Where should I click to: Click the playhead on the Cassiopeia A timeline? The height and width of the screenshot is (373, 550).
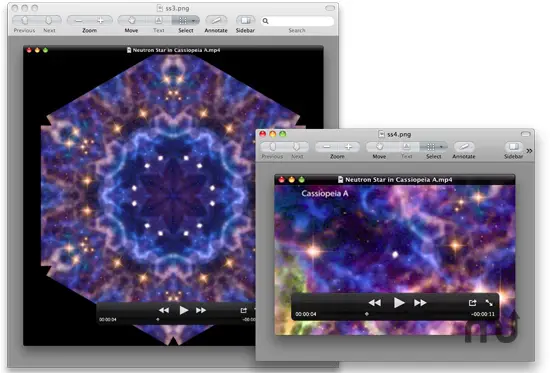click(x=367, y=314)
